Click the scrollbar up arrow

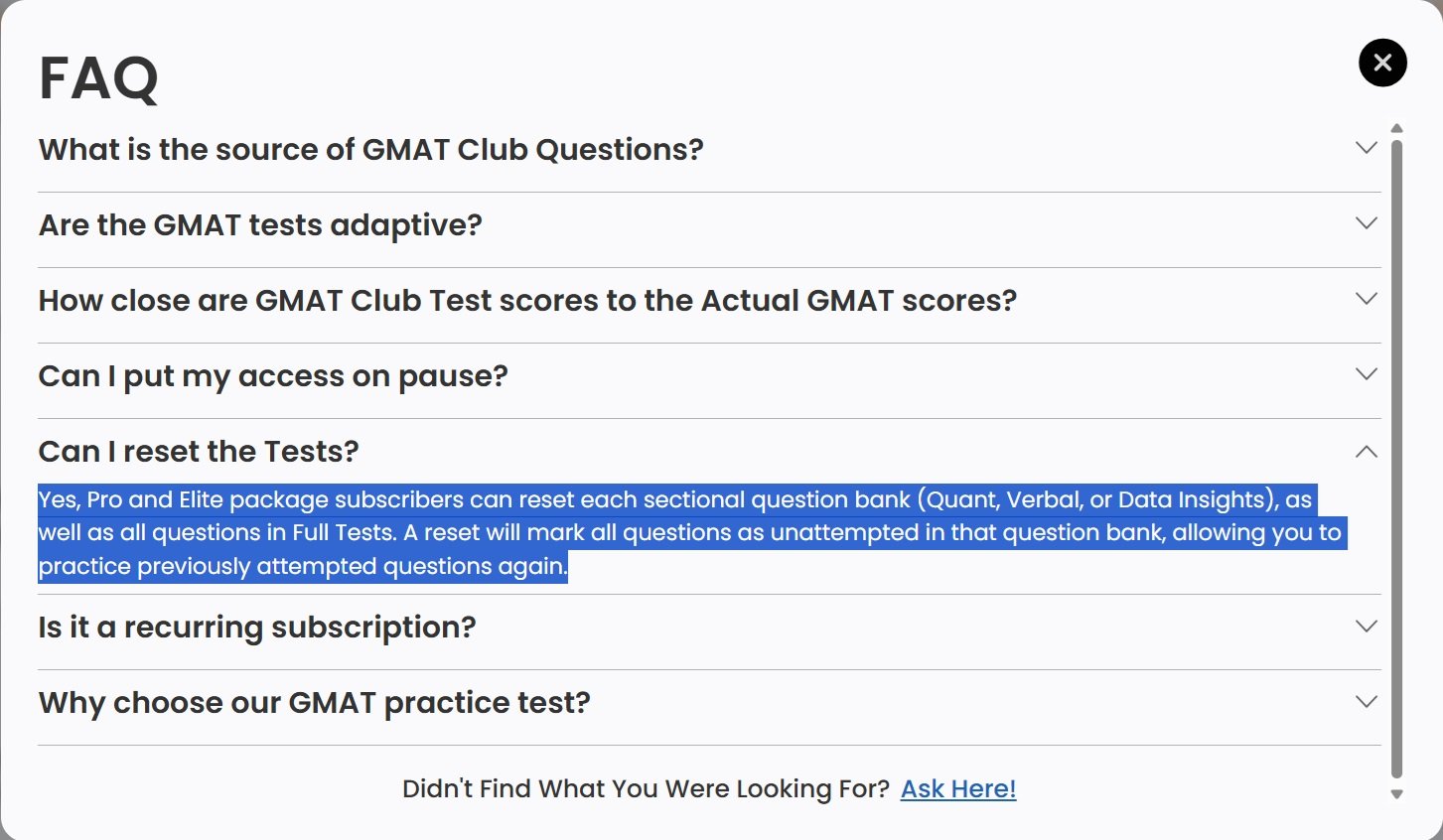tap(1396, 128)
